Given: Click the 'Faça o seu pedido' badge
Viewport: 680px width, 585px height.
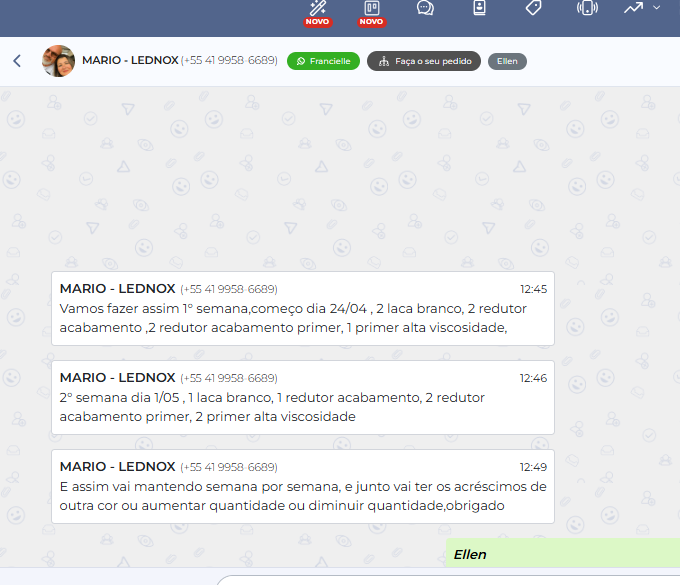Looking at the screenshot, I should click(424, 61).
